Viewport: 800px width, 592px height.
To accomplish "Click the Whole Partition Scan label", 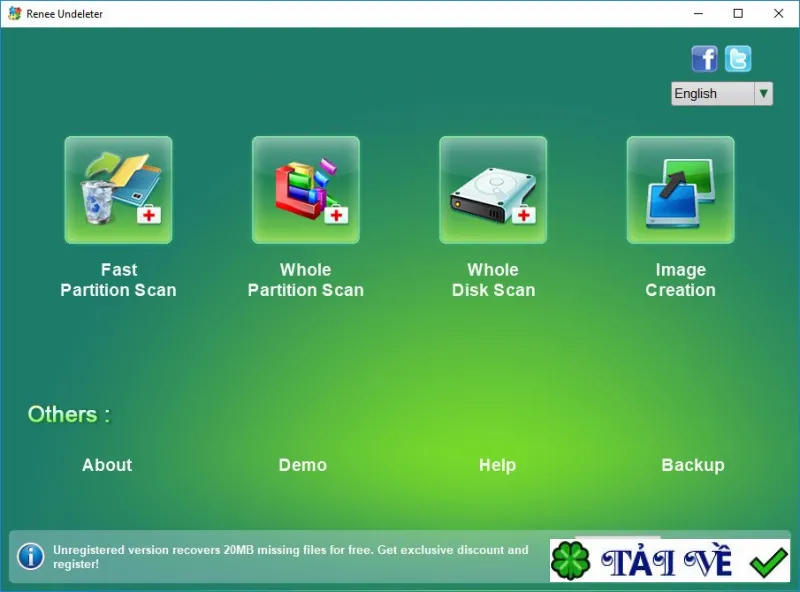I will [x=306, y=280].
